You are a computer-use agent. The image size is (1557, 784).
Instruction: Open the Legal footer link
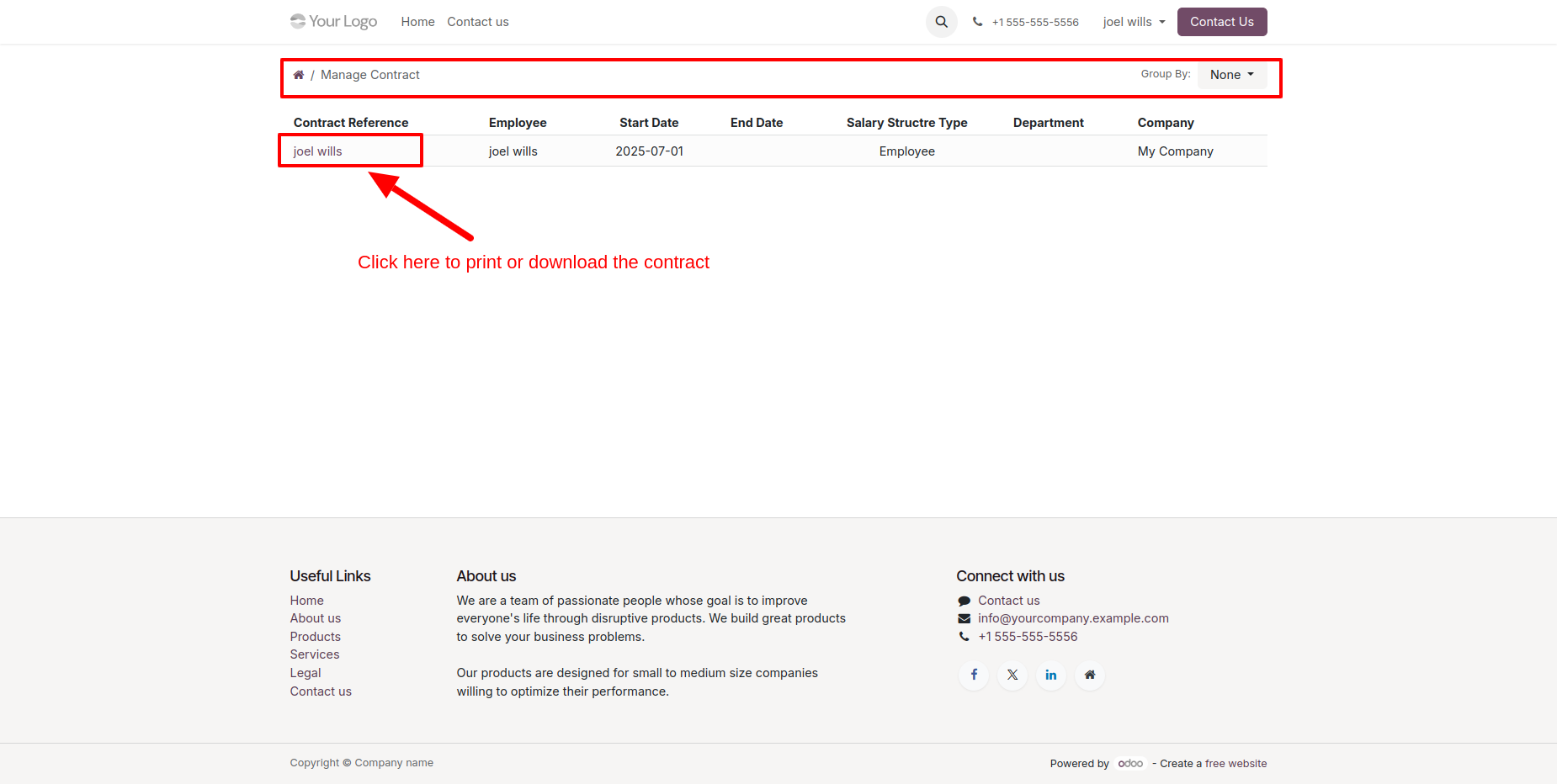pyautogui.click(x=306, y=673)
